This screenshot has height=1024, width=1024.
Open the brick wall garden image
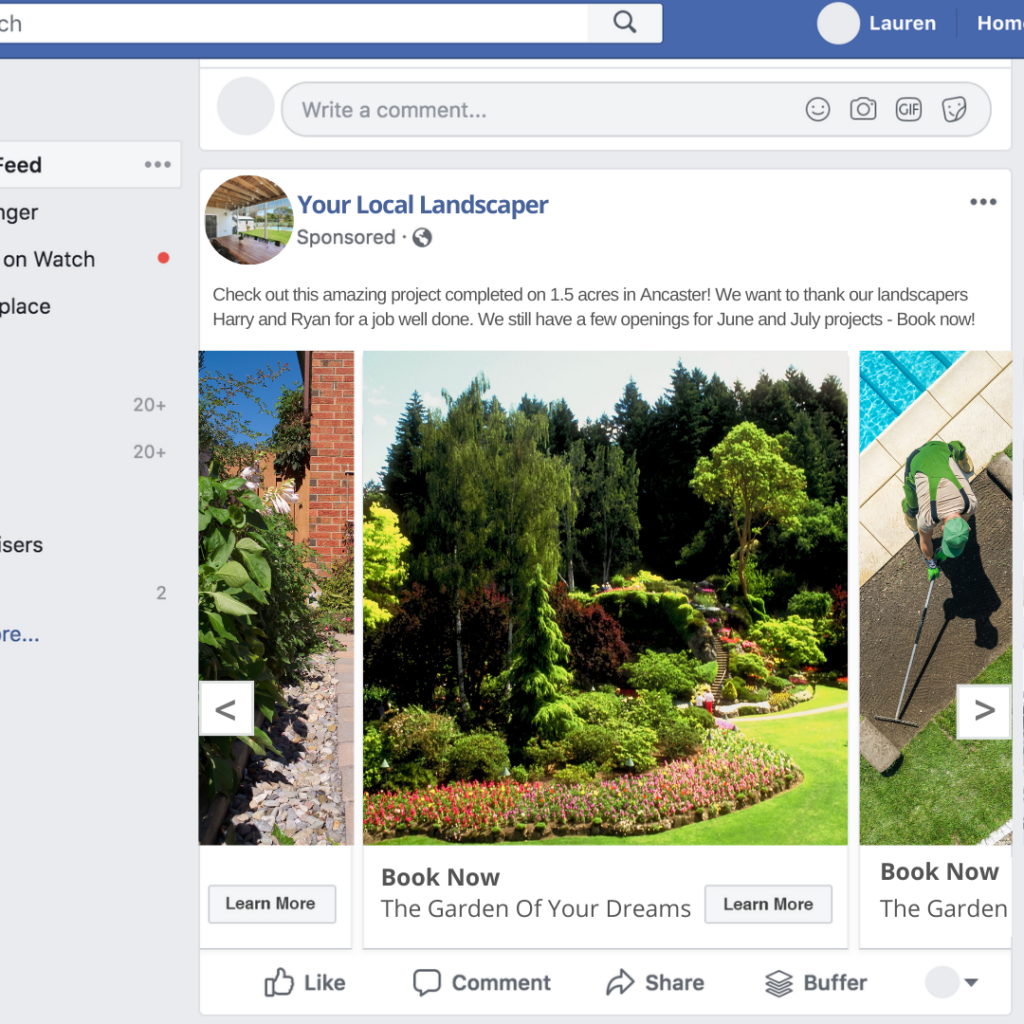(276, 598)
